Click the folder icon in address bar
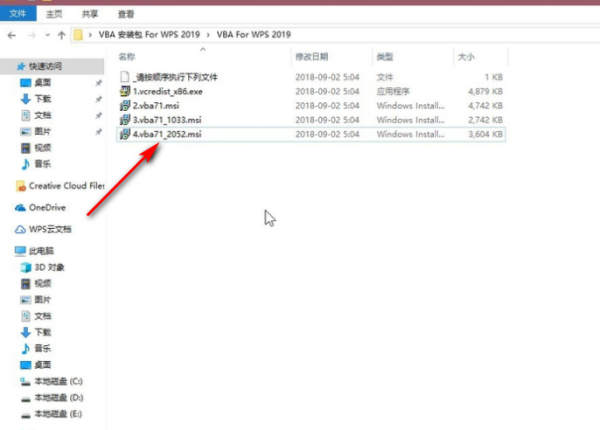This screenshot has height=430, width=600. click(78, 35)
